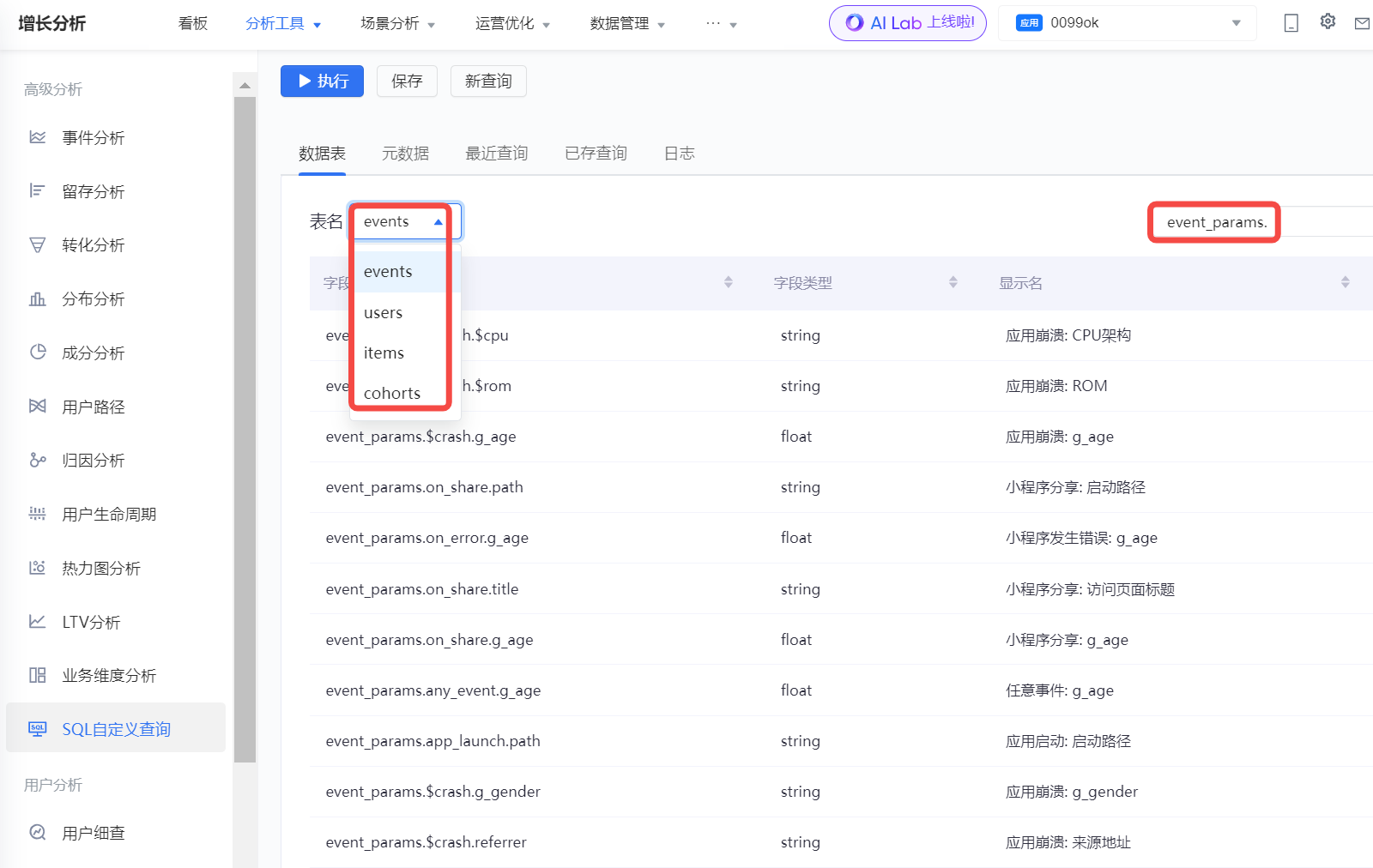The image size is (1373, 868).
Task: Click the 成分分析 pie icon
Action: click(x=37, y=353)
